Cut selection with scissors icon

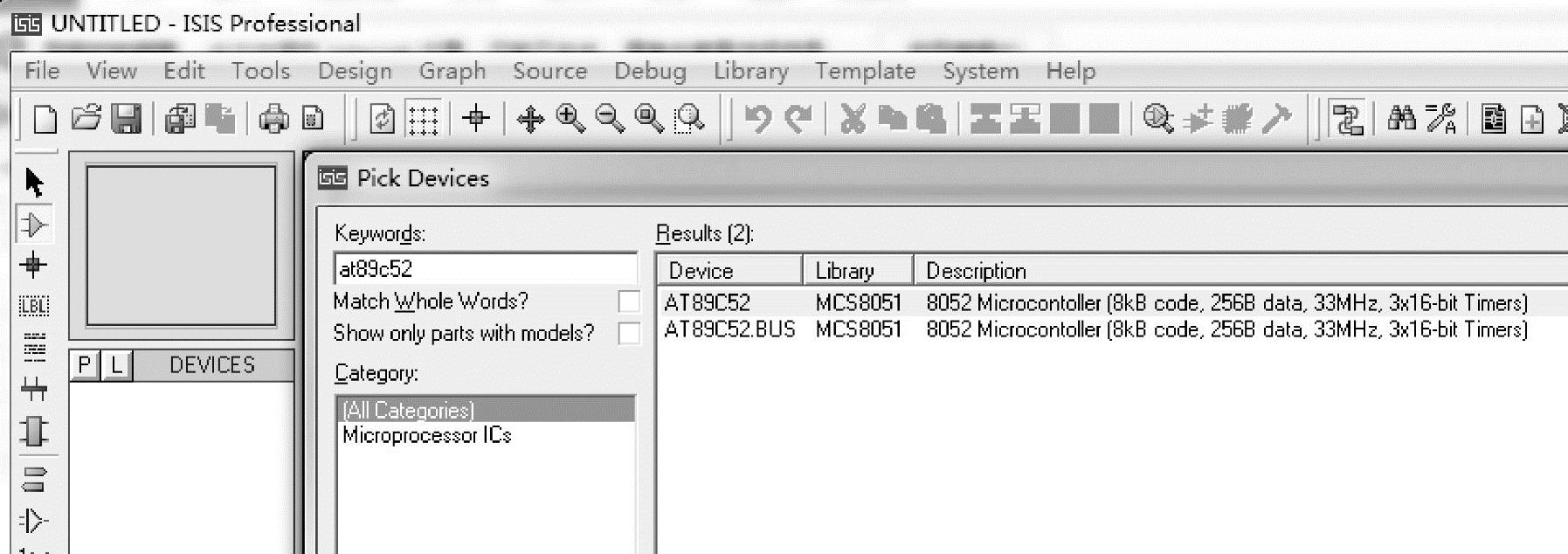(853, 118)
